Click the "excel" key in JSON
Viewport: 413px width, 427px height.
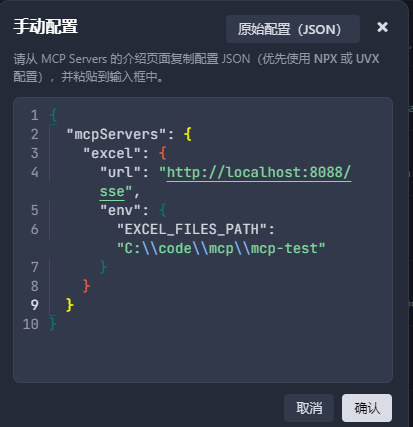[x=112, y=153]
